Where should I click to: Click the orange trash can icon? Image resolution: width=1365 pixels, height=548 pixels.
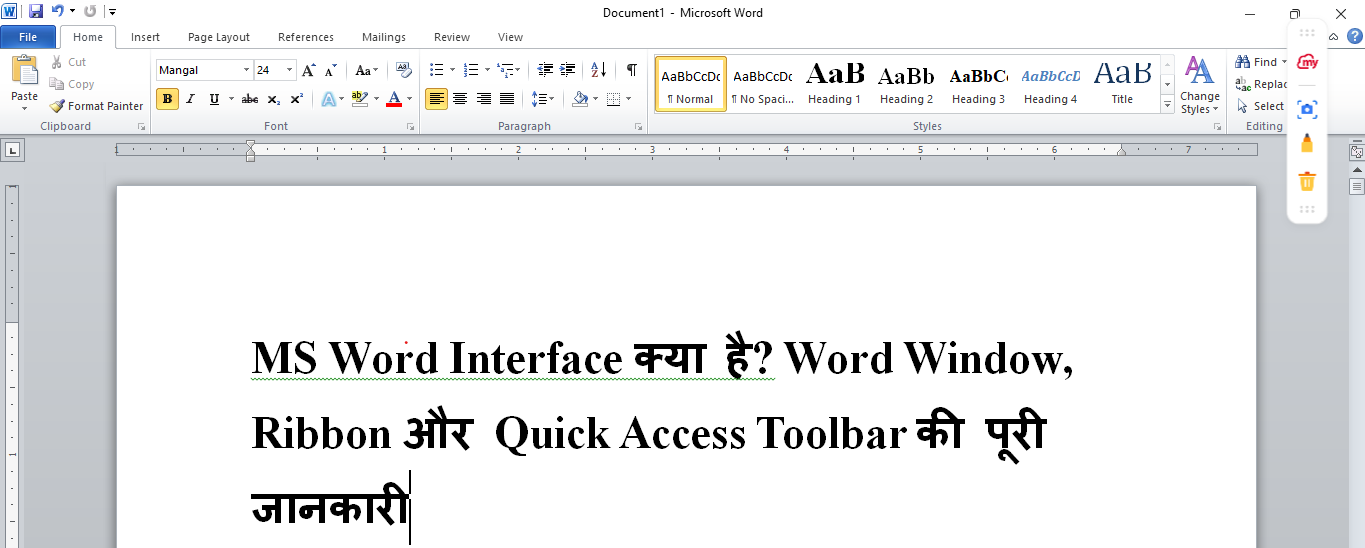(x=1306, y=181)
